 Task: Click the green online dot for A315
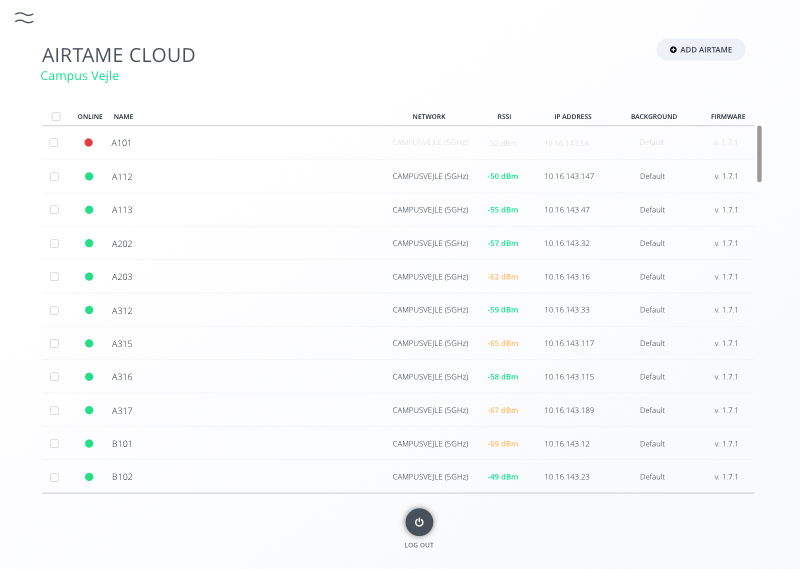coord(89,343)
